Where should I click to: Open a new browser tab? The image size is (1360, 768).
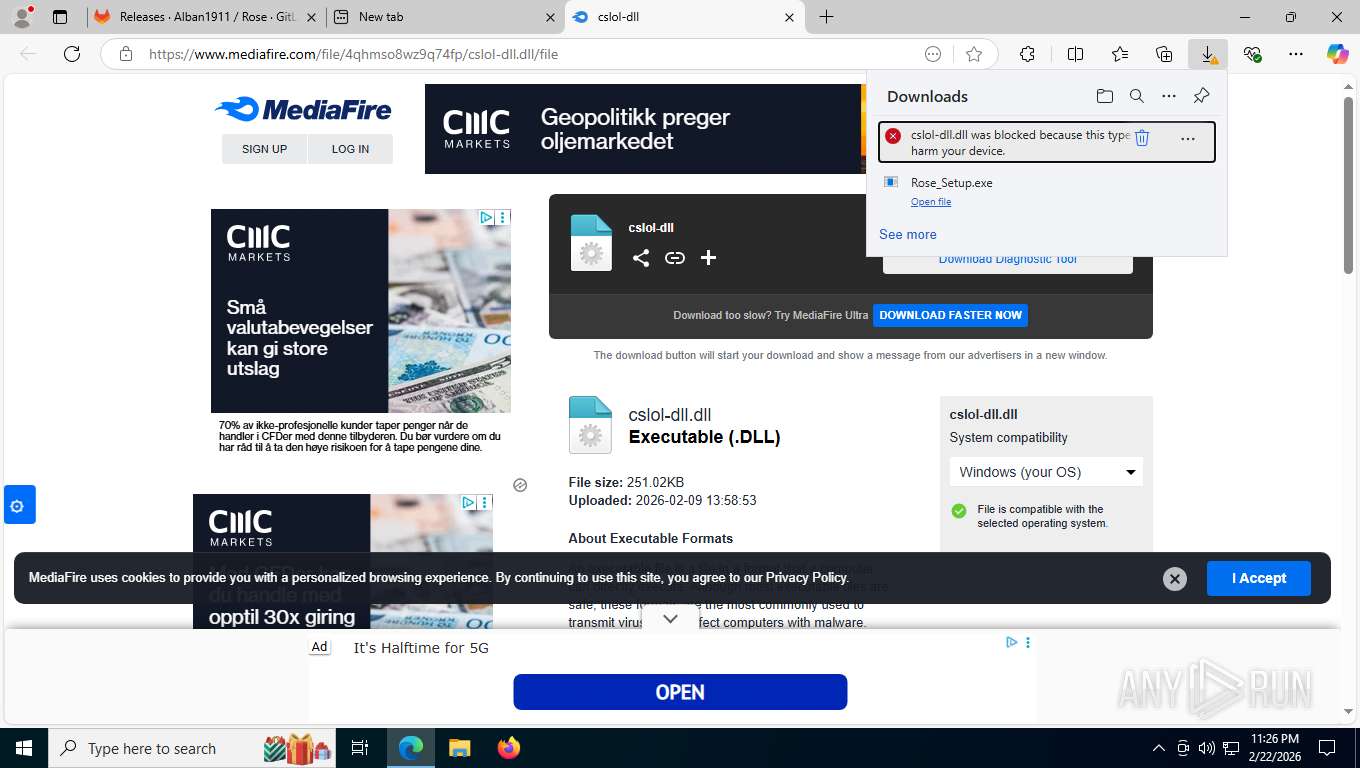(x=826, y=17)
